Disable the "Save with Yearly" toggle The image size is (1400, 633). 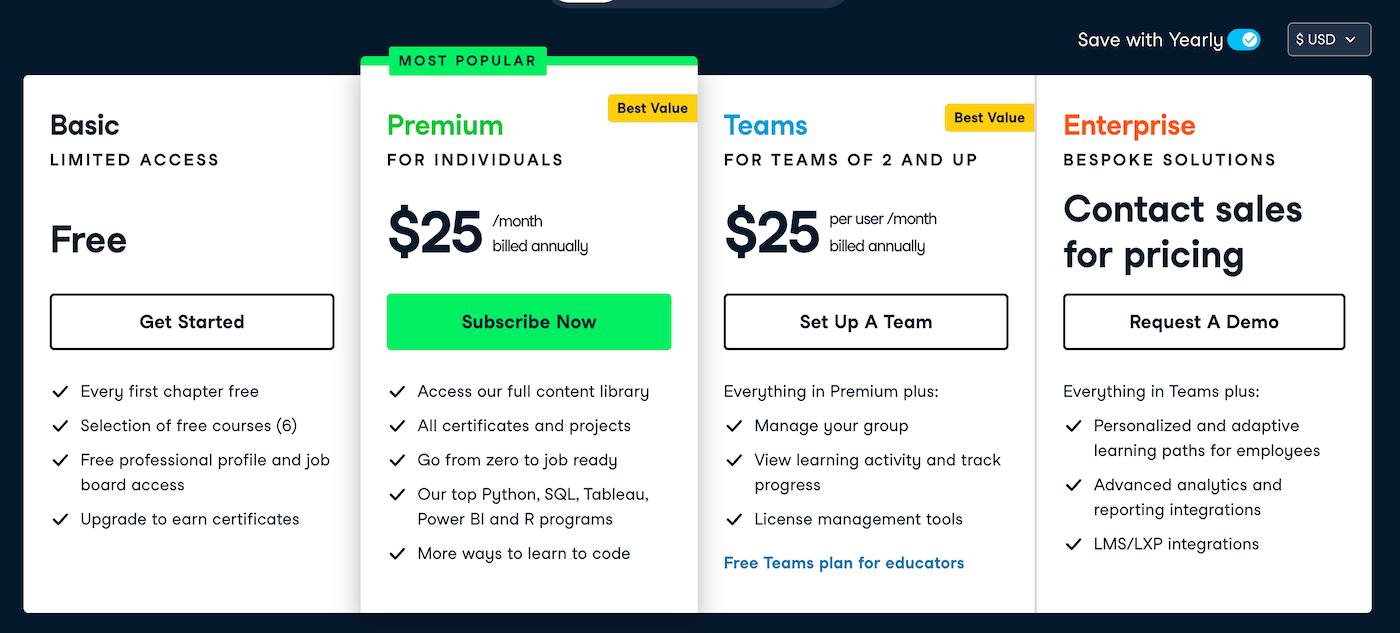coord(1245,39)
